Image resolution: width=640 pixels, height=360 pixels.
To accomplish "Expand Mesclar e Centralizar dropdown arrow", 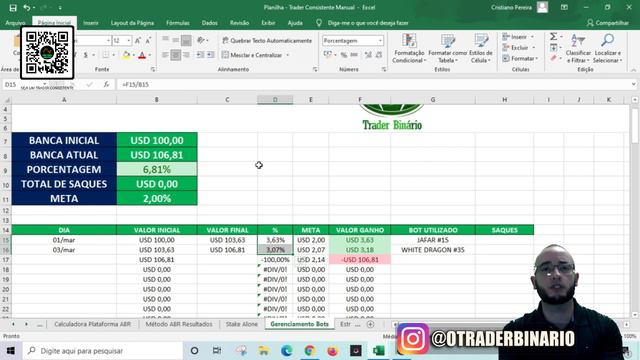I will coord(288,55).
